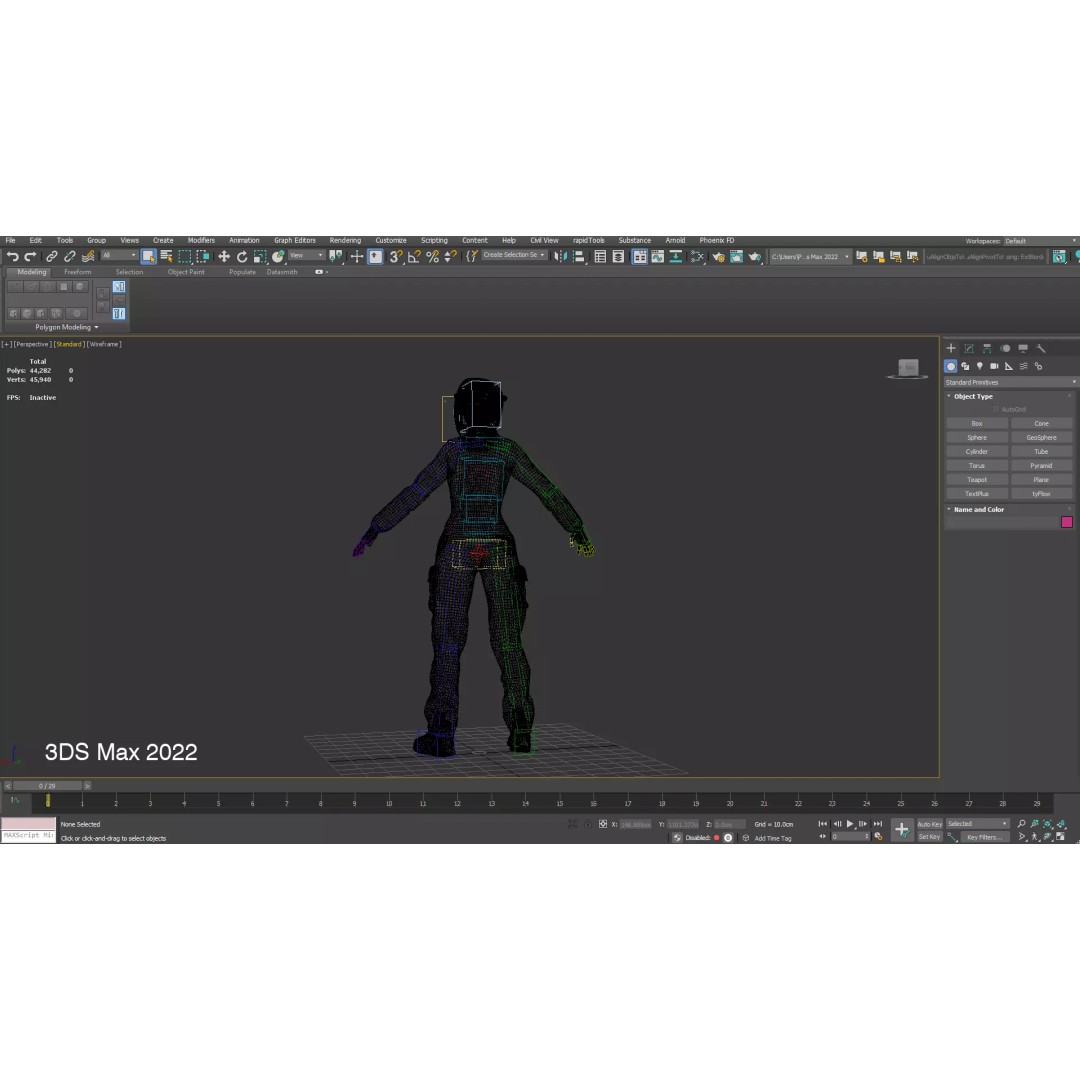Create a Box primitive
The image size is (1080, 1080).
pyautogui.click(x=977, y=424)
